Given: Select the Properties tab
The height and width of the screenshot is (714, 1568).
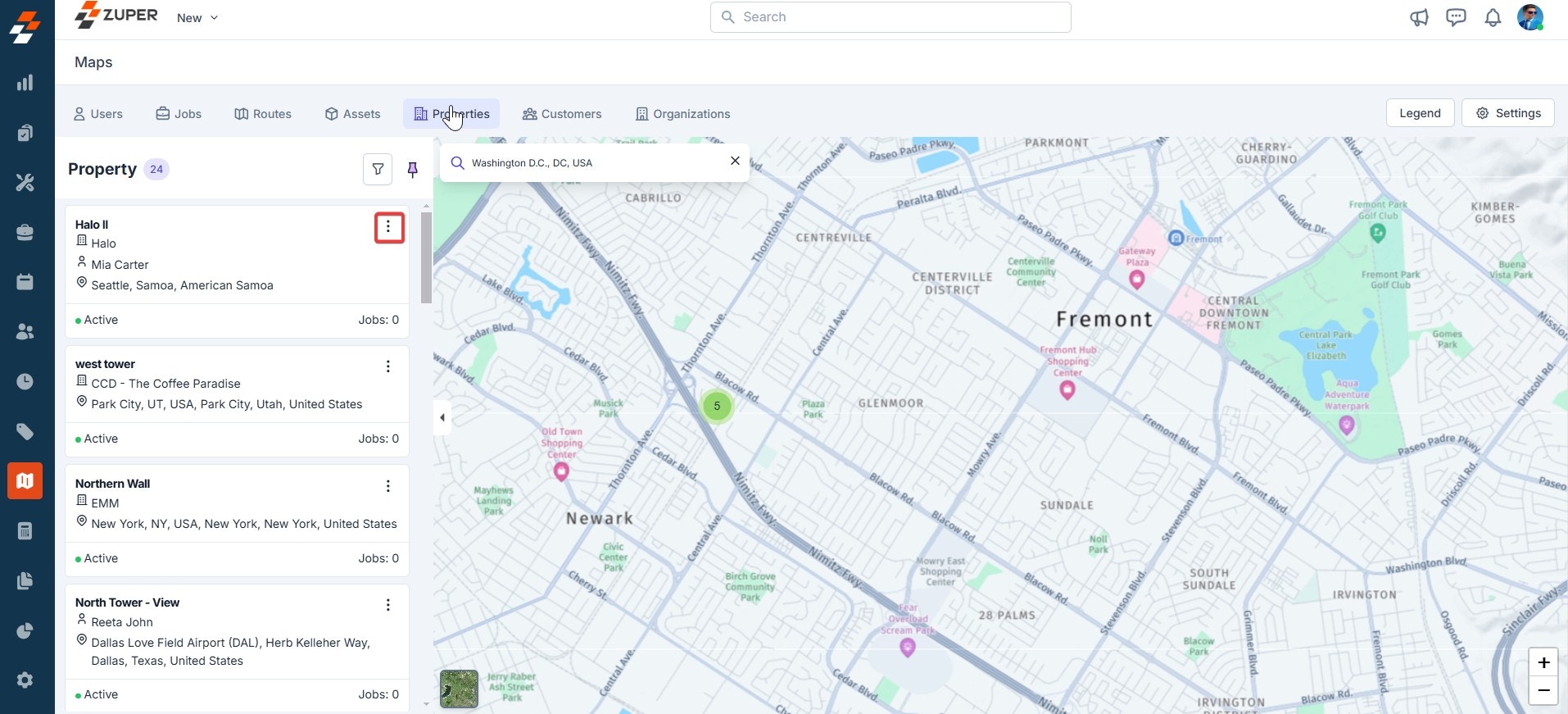Looking at the screenshot, I should click(451, 114).
